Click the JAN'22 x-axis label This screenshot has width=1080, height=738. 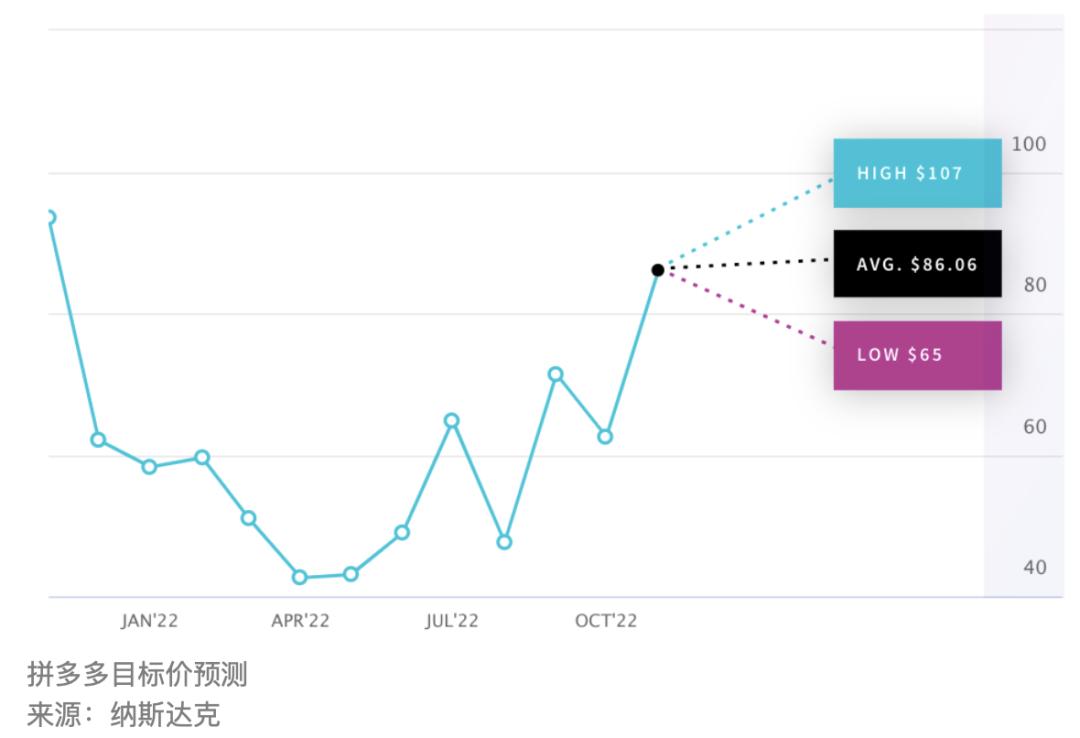pyautogui.click(x=149, y=621)
